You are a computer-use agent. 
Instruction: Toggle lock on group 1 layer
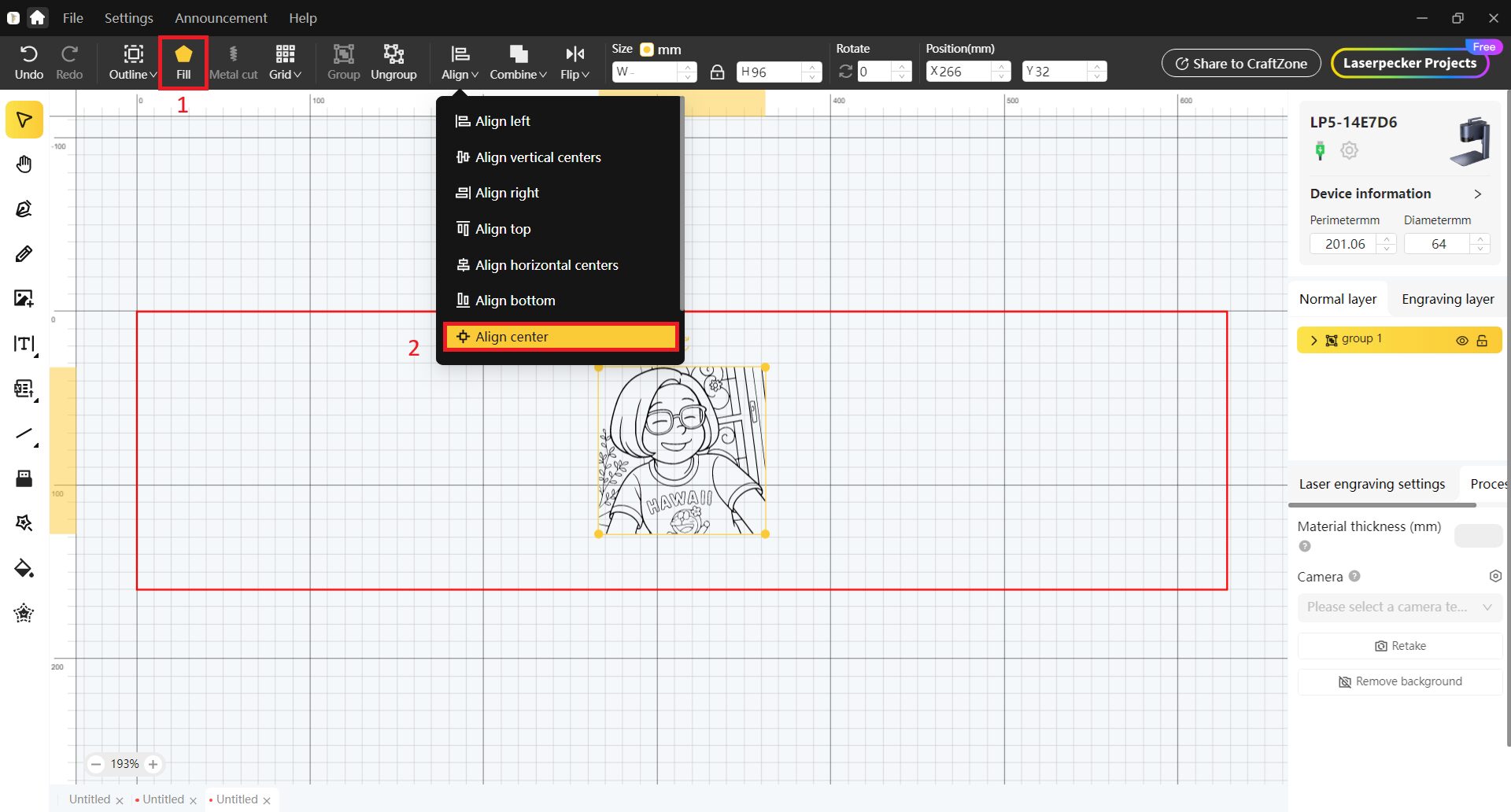(1483, 341)
